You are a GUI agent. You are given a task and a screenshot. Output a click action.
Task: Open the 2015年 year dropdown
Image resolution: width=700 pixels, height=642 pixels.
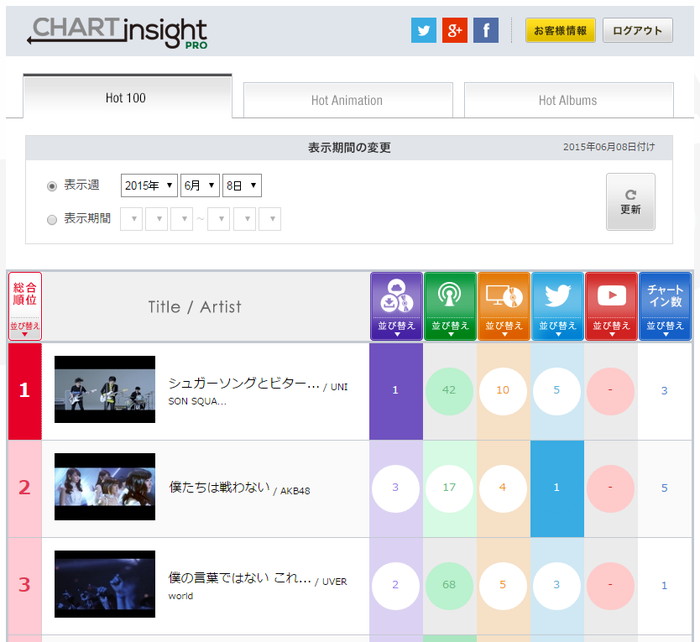tap(149, 186)
